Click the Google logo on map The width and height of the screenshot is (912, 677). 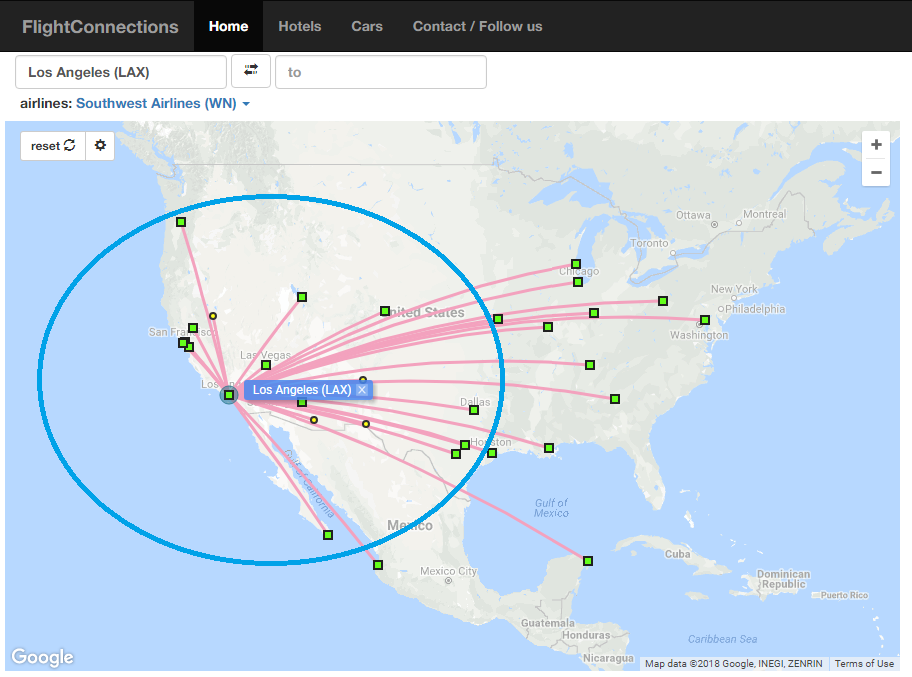[x=42, y=657]
